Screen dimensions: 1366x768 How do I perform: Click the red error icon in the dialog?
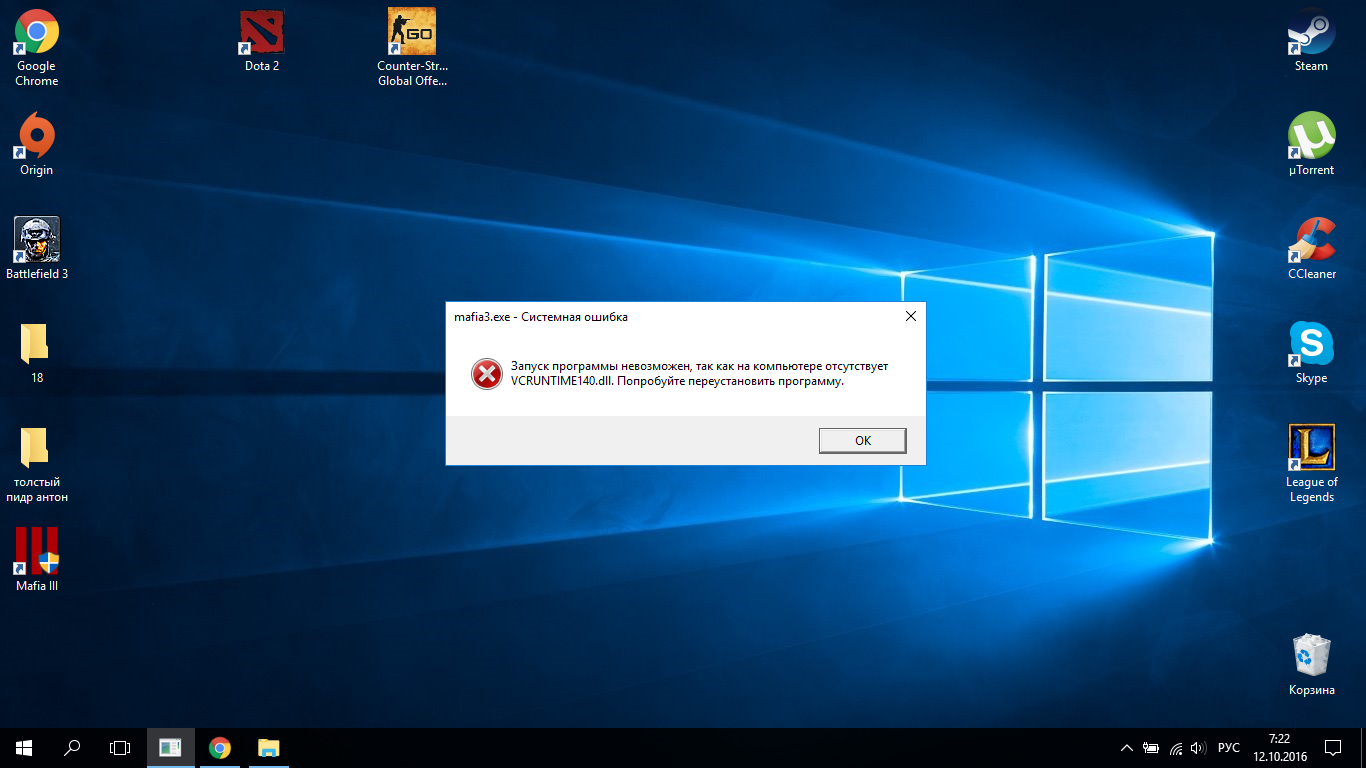click(486, 374)
